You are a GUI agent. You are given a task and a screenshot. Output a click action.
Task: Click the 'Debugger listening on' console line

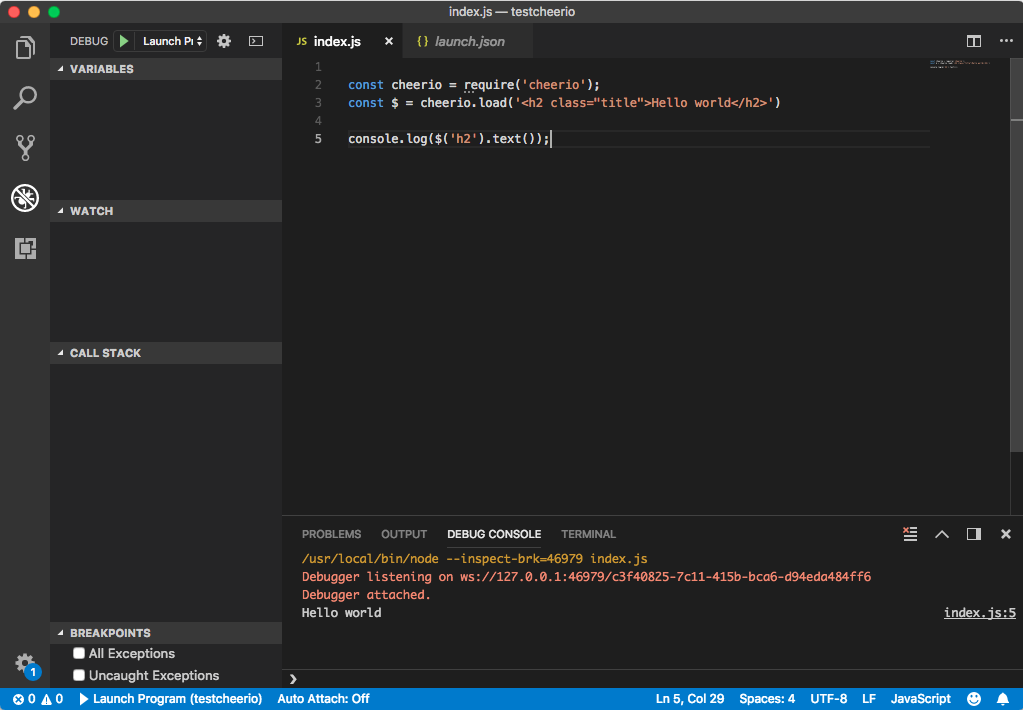coord(586,577)
